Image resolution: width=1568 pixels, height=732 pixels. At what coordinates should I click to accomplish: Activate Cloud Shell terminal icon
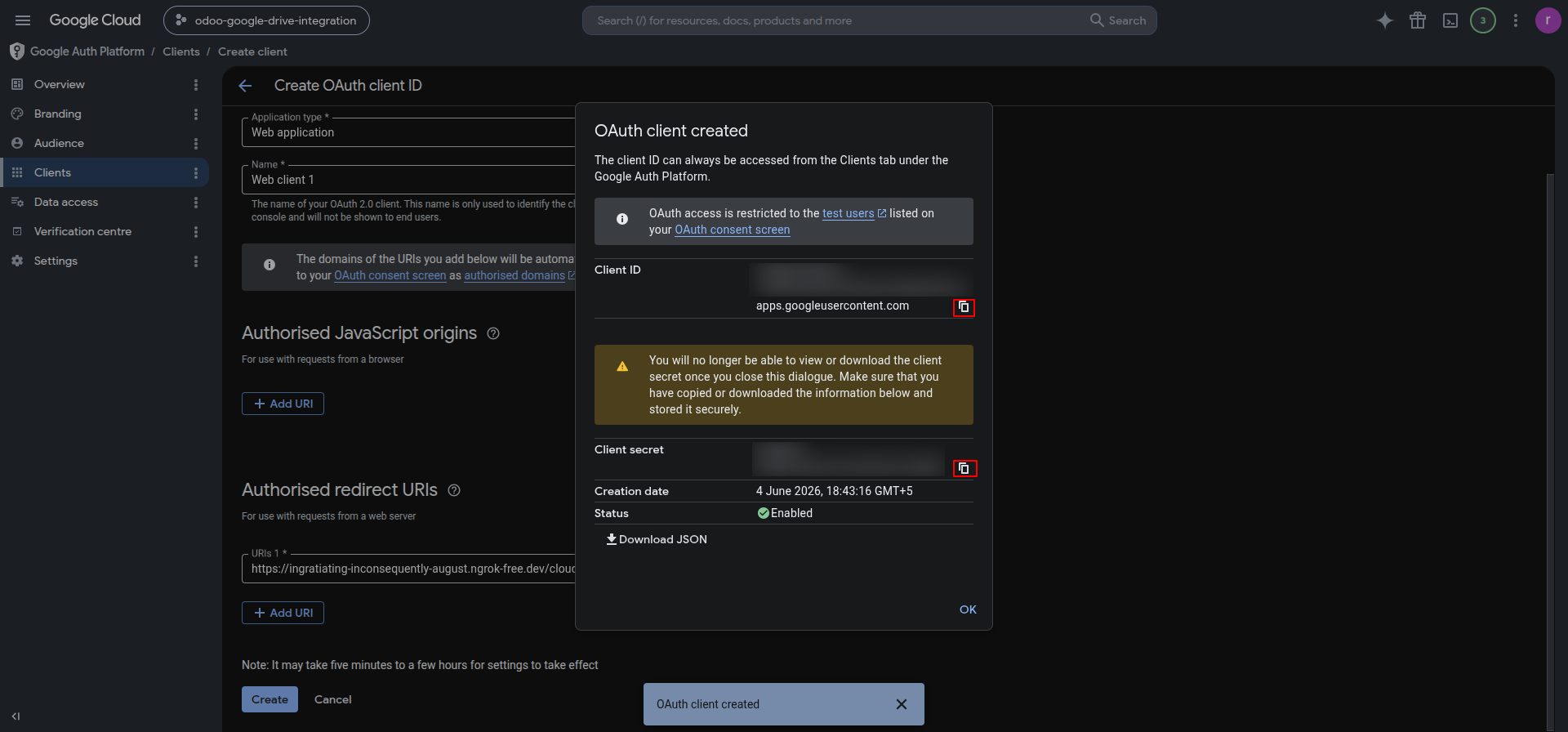pyautogui.click(x=1450, y=20)
